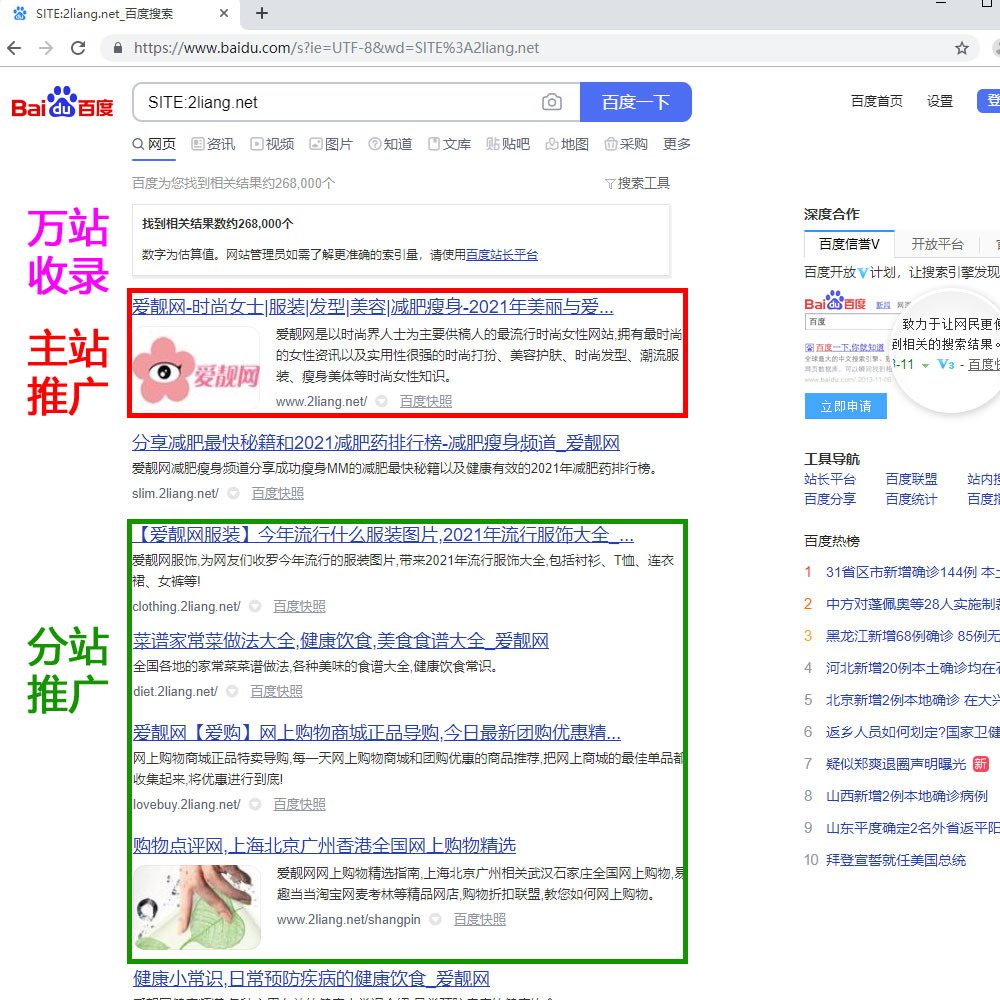1000x1000 pixels.
Task: Open 百度快照 for www.2liang.net/ result
Action: point(426,401)
